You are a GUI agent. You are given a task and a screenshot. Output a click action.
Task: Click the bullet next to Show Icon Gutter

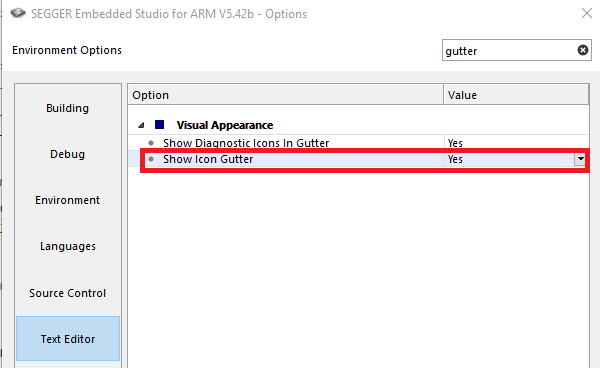click(151, 159)
